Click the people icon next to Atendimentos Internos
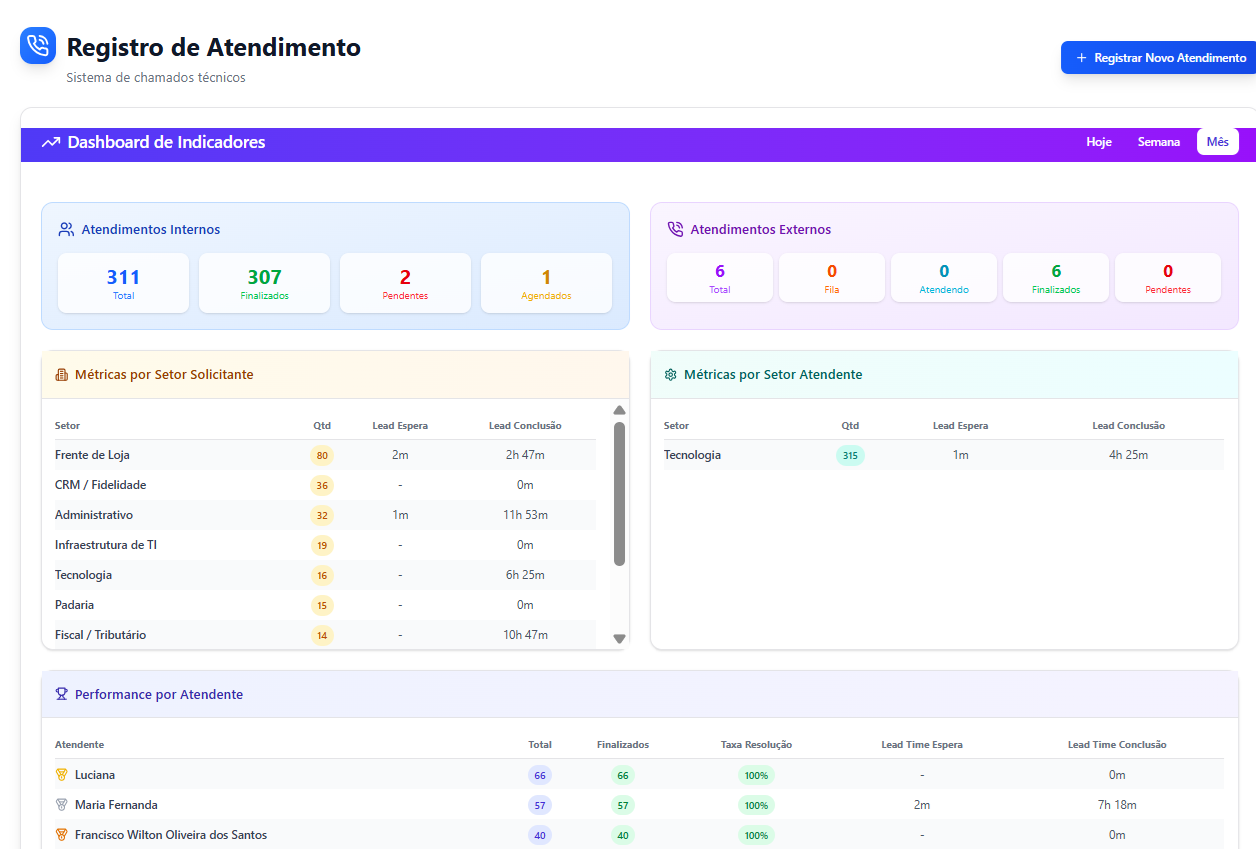The height and width of the screenshot is (849, 1256). click(x=67, y=230)
